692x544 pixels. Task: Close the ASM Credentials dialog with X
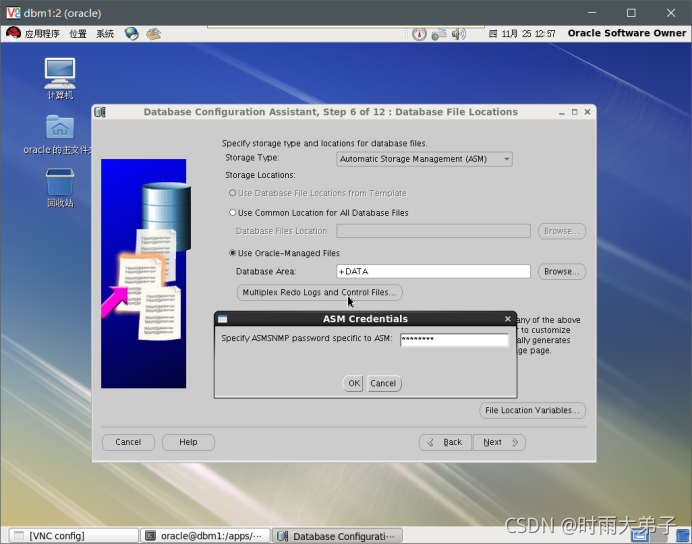pos(508,319)
